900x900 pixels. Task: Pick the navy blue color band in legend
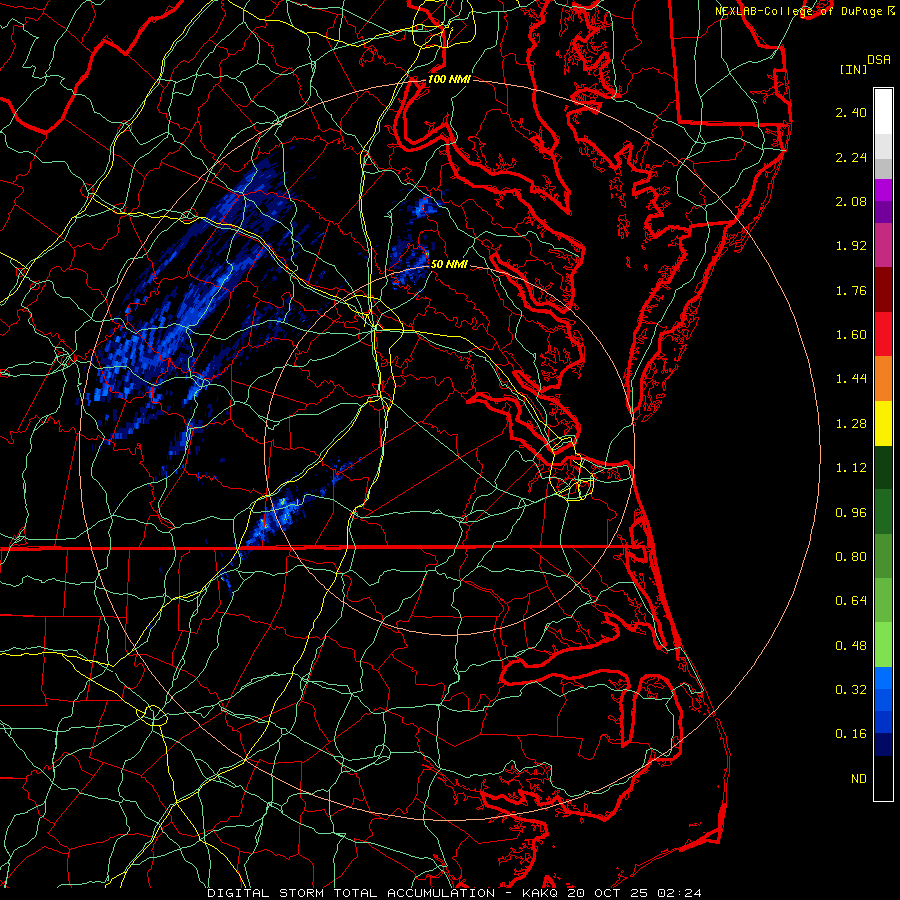883,745
